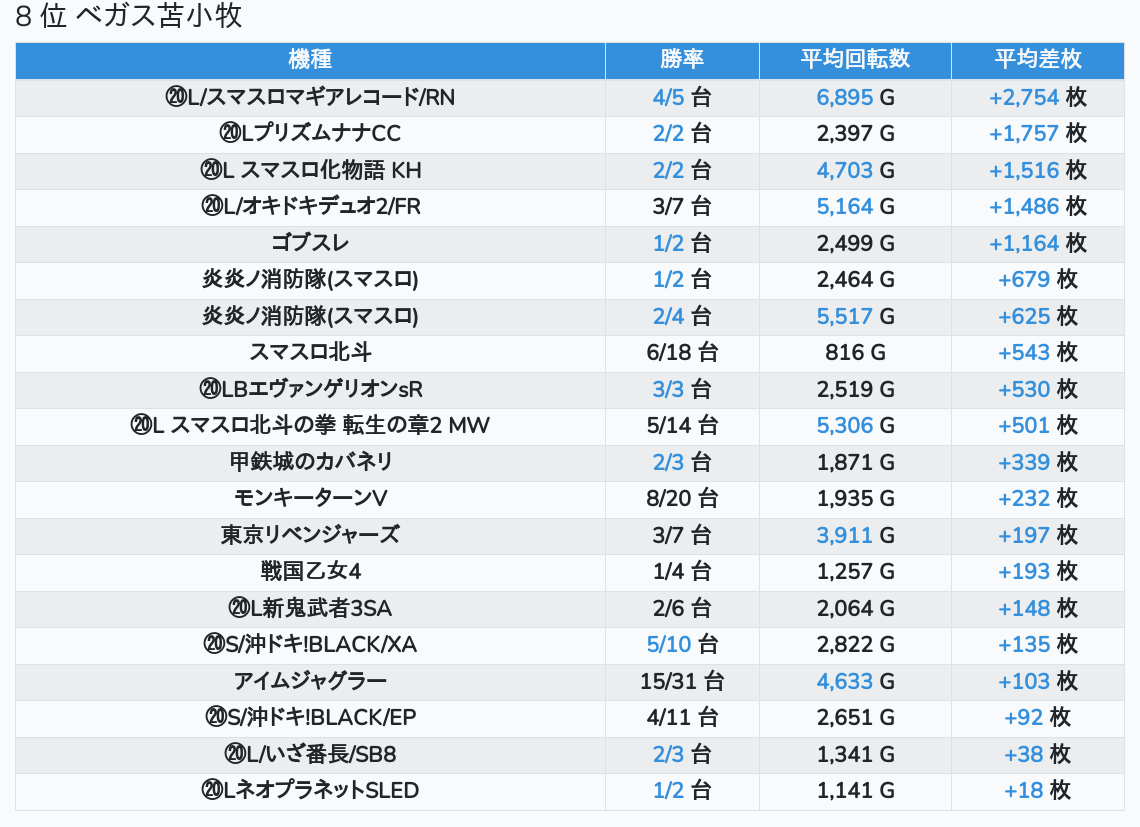This screenshot has width=1140, height=827.
Task: Click the +1,757 difference value
Action: click(1023, 134)
